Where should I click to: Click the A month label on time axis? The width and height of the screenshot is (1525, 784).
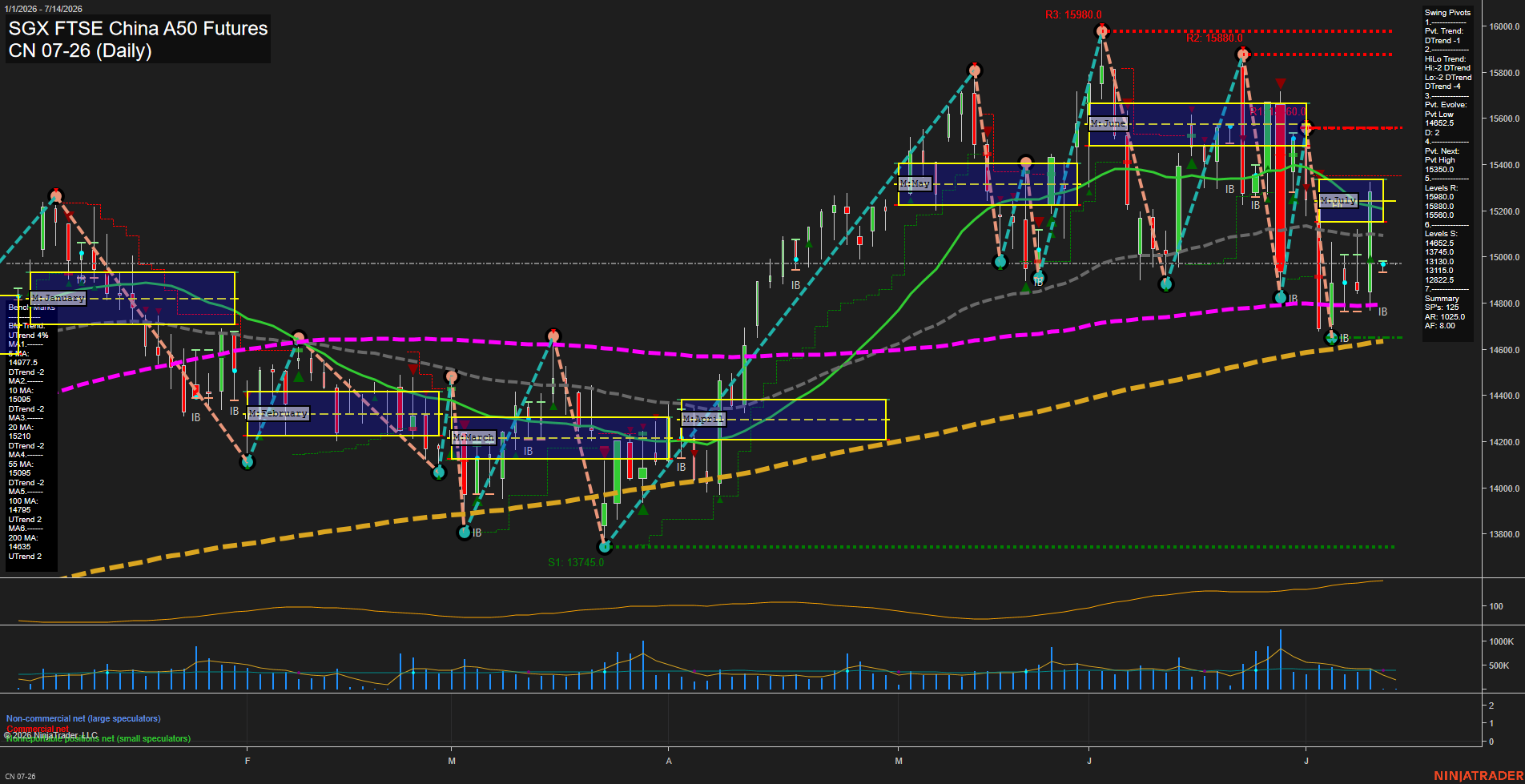[669, 761]
